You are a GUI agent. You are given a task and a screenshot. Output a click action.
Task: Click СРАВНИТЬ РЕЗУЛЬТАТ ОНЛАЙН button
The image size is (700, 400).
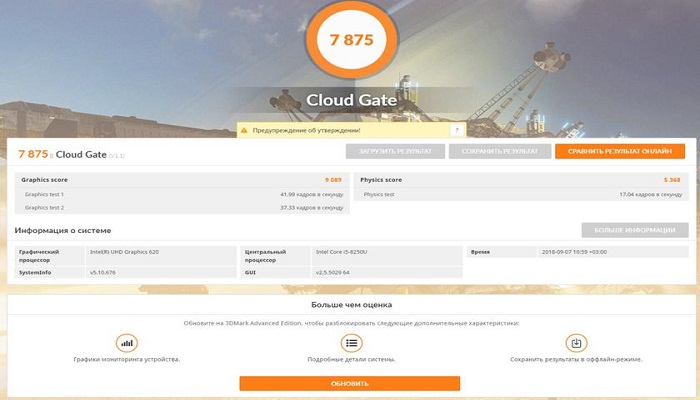click(620, 151)
